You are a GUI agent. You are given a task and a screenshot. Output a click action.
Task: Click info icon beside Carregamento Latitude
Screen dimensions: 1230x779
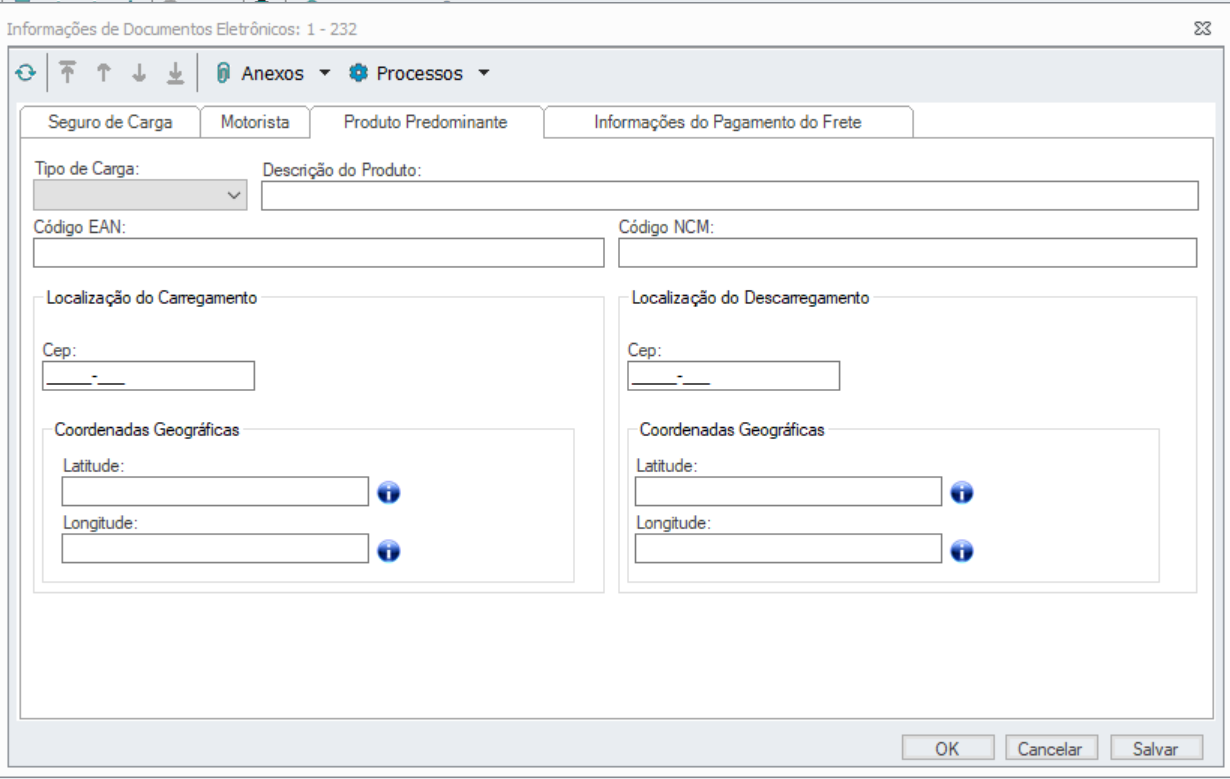click(388, 493)
